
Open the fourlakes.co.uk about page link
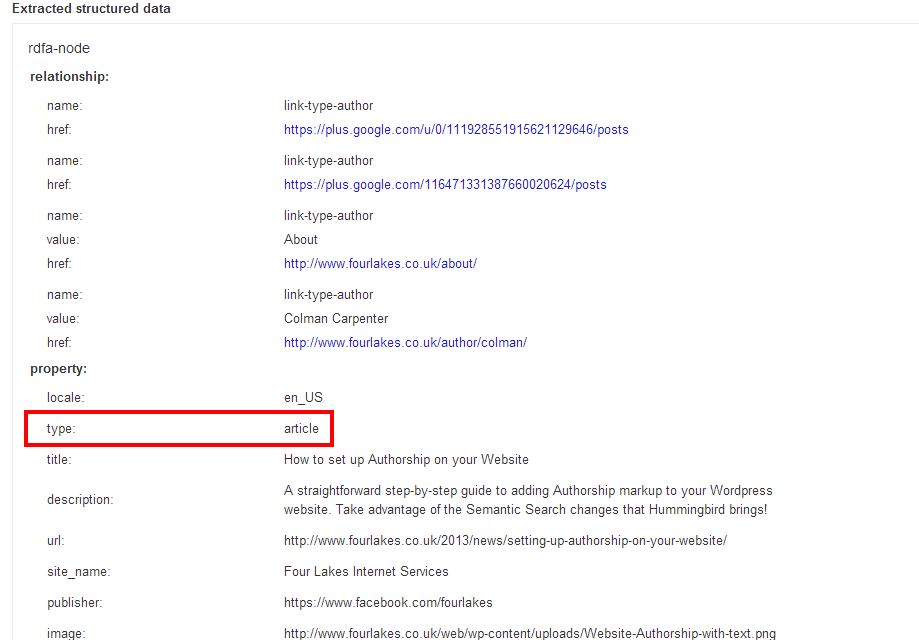tap(380, 264)
